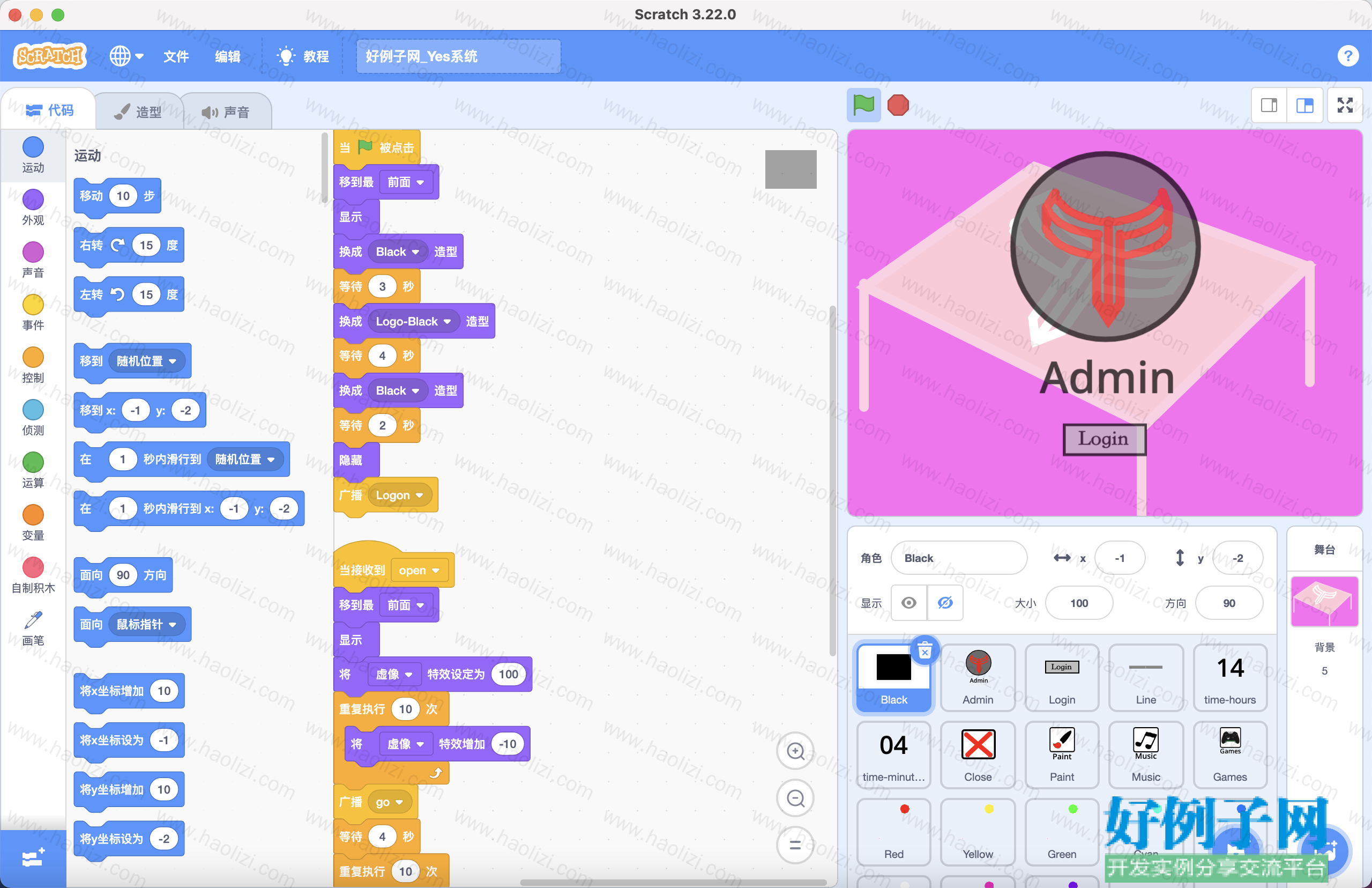Select the 自制积木 my blocks category
The height and width of the screenshot is (888, 1372).
(x=33, y=575)
